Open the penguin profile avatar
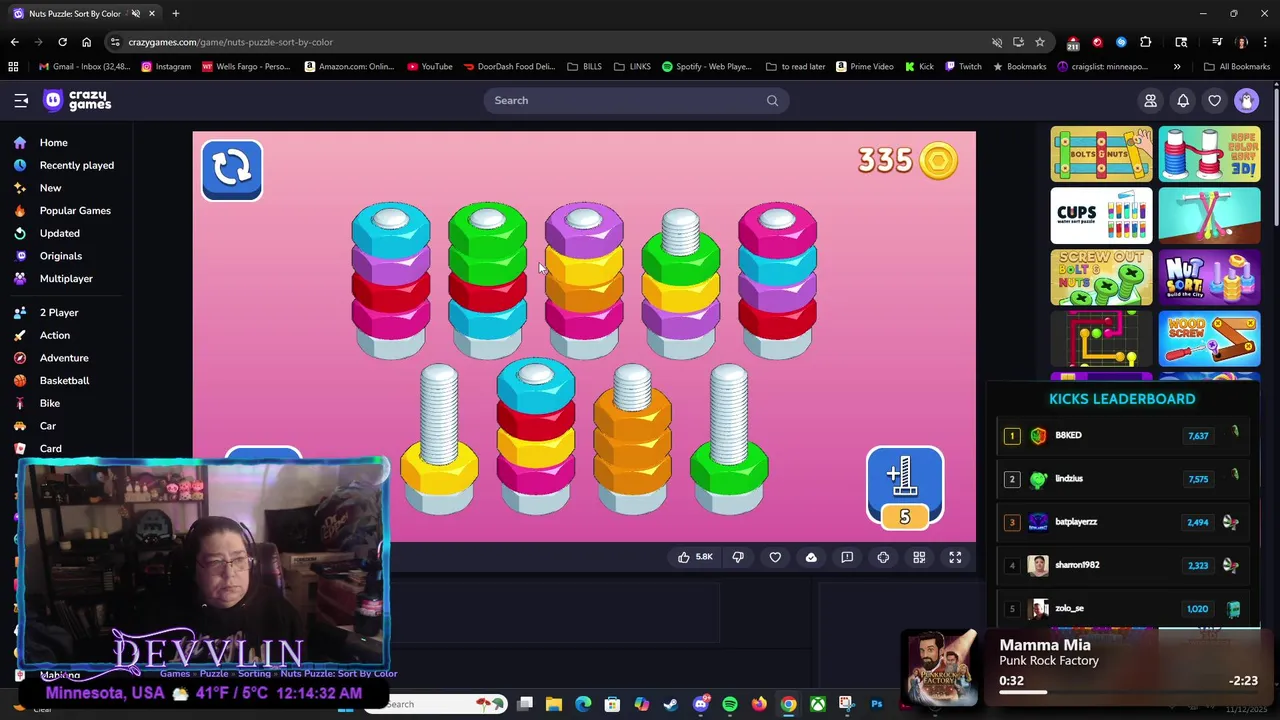This screenshot has width=1280, height=720. pos(1246,100)
